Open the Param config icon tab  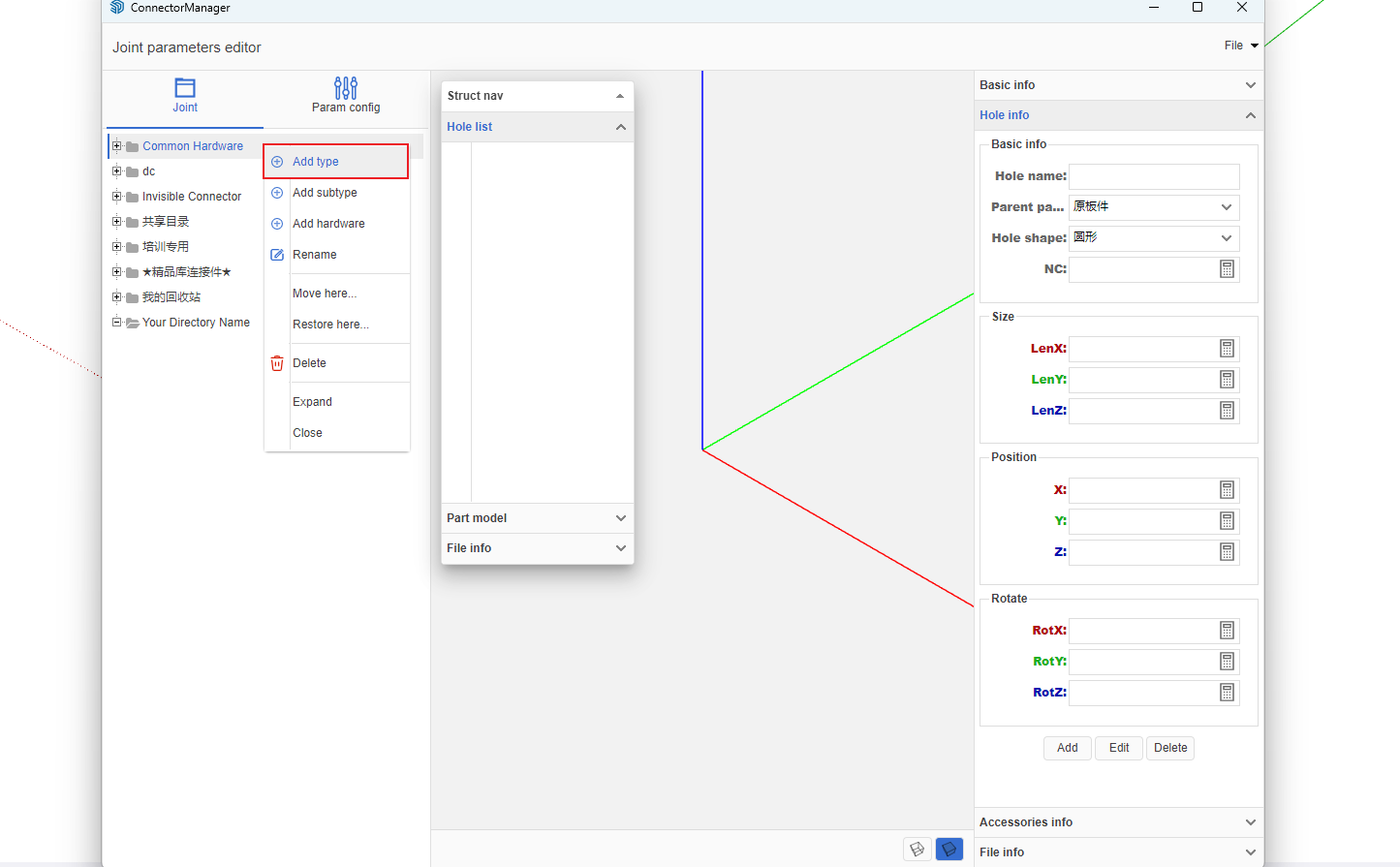(x=346, y=89)
